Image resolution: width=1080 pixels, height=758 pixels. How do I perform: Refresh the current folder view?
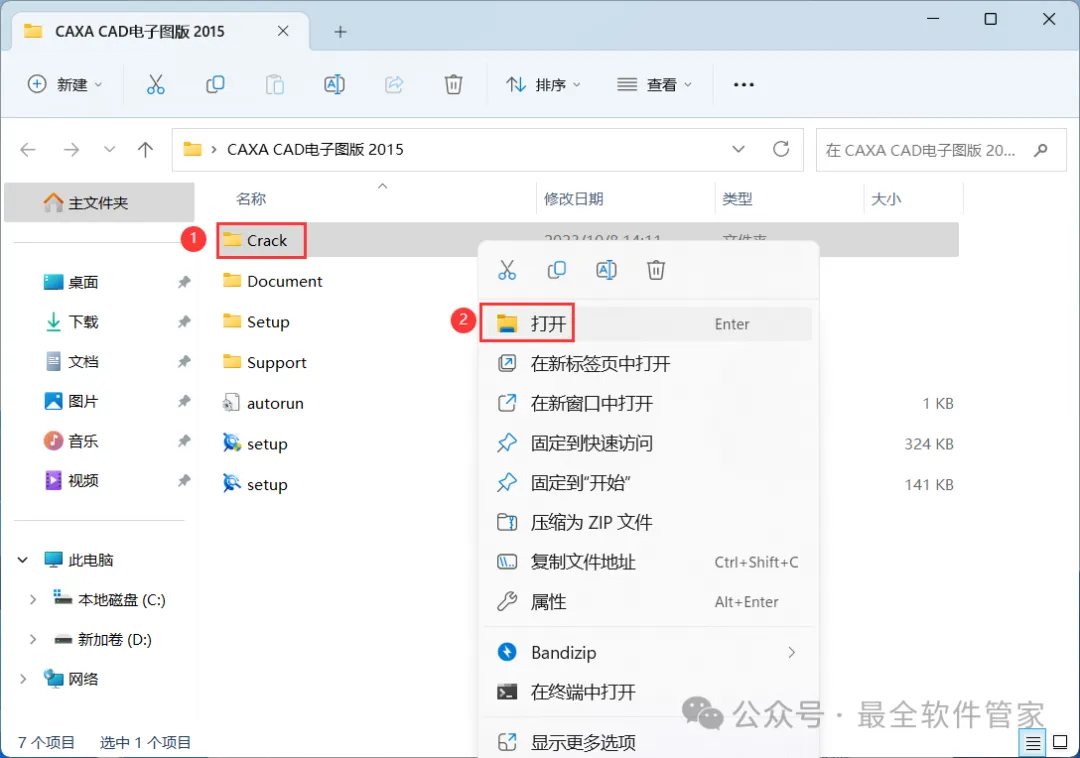(780, 149)
